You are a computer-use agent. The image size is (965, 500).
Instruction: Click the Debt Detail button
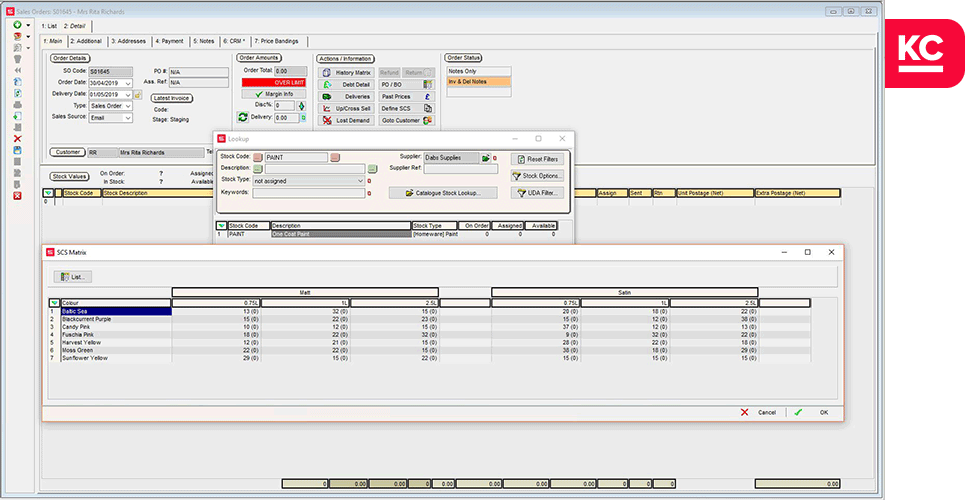[346, 84]
